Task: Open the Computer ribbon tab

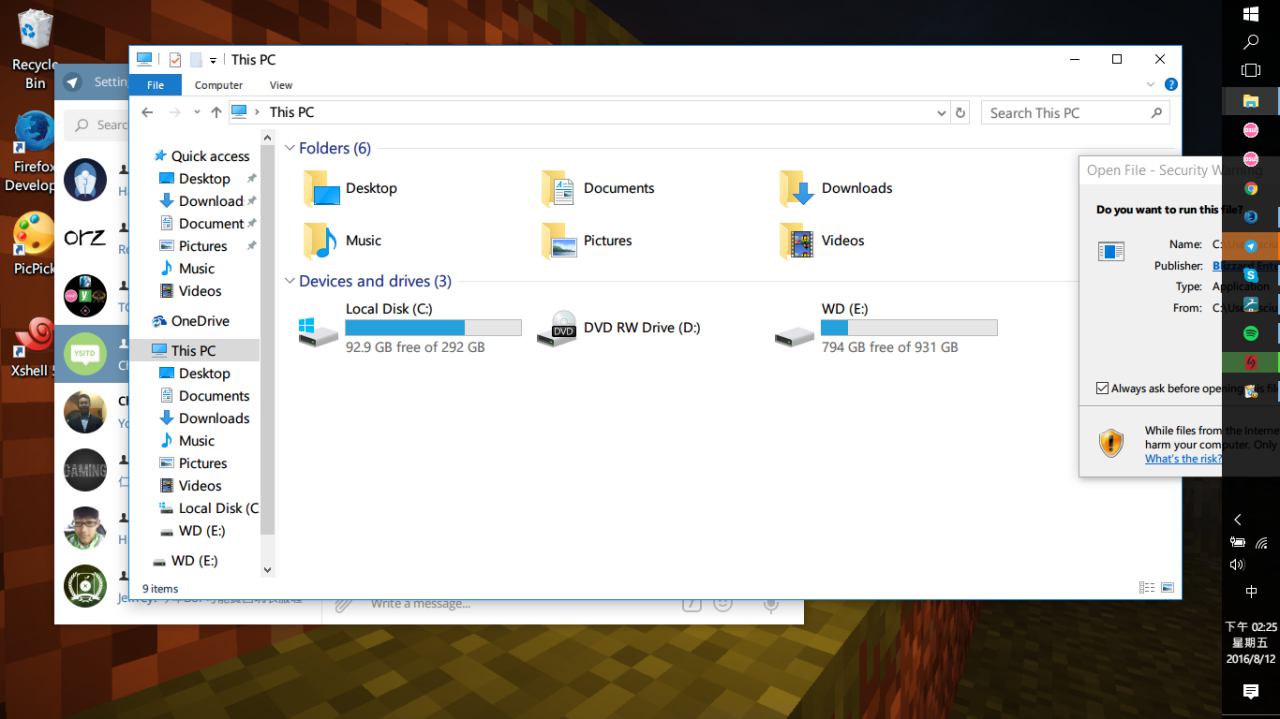Action: click(x=218, y=85)
